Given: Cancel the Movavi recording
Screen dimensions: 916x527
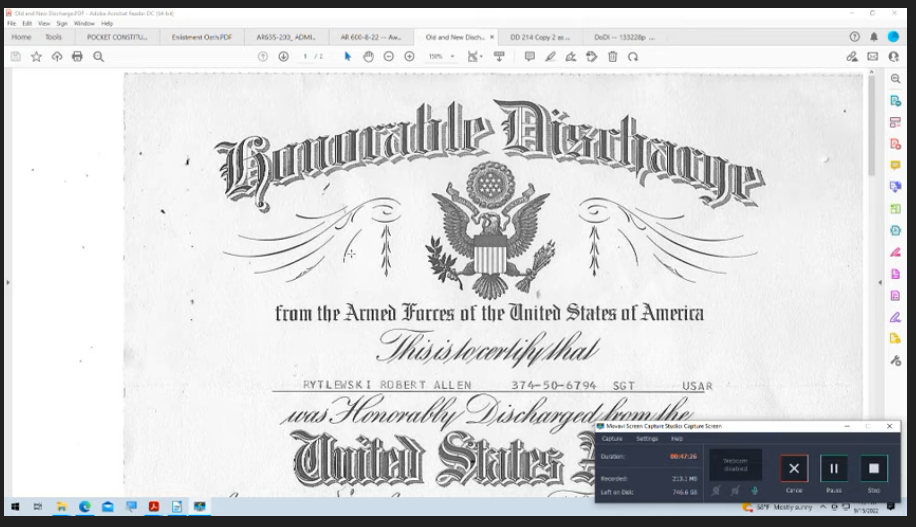Looking at the screenshot, I should tap(794, 468).
